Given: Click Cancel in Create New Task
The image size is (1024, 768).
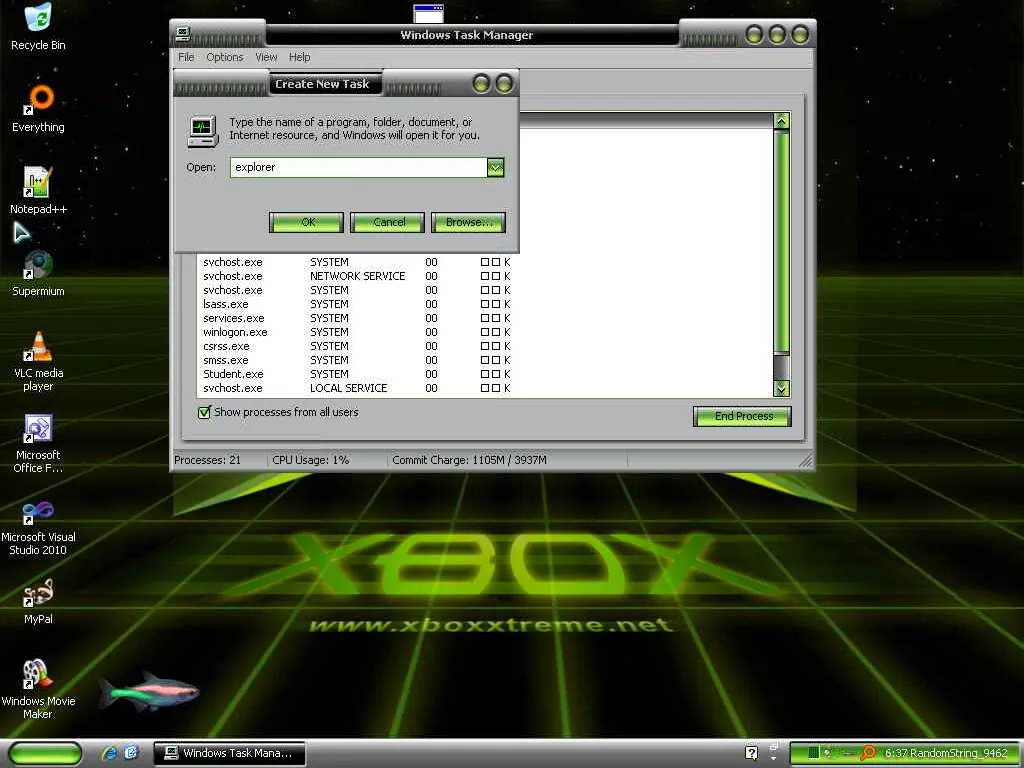Looking at the screenshot, I should pyautogui.click(x=387, y=222).
